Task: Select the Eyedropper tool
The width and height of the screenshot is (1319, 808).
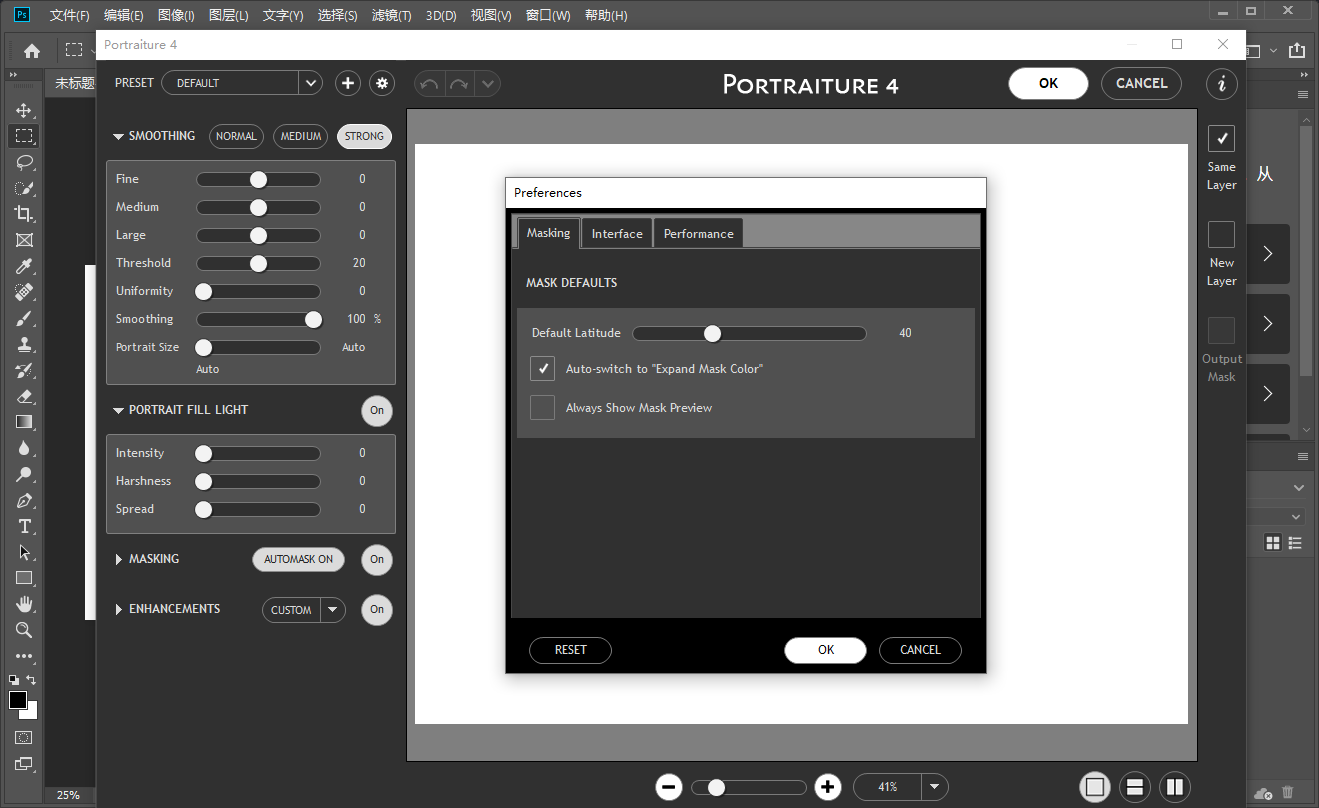Action: [24, 266]
